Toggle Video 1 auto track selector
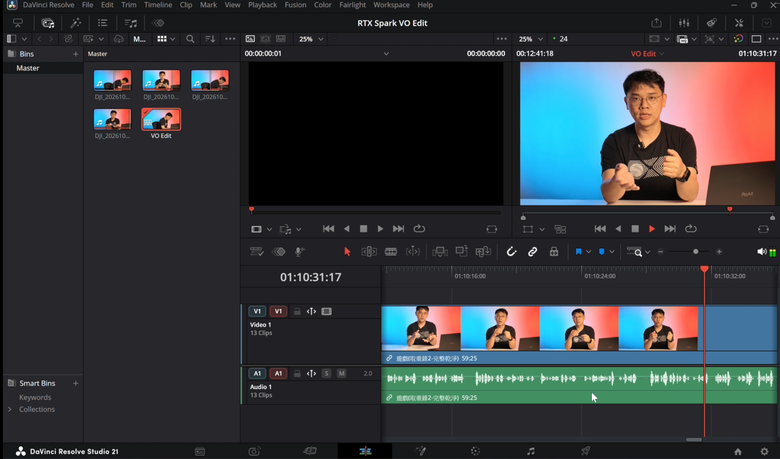Viewport: 780px width, 459px height. [x=311, y=311]
